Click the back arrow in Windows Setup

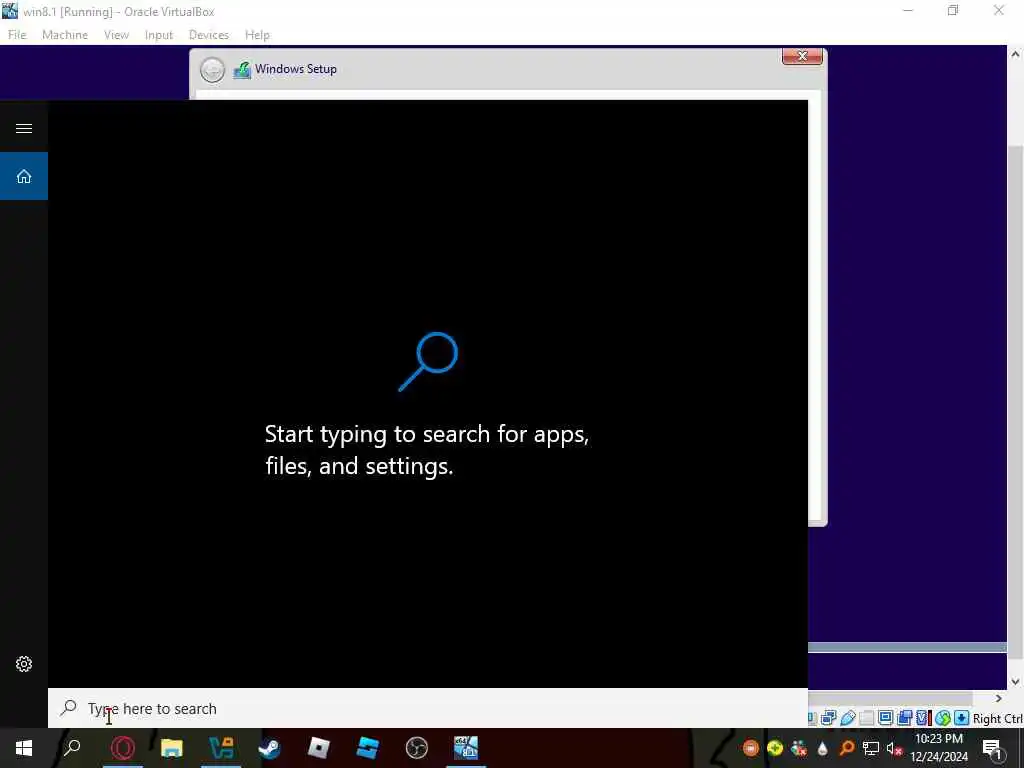point(212,70)
